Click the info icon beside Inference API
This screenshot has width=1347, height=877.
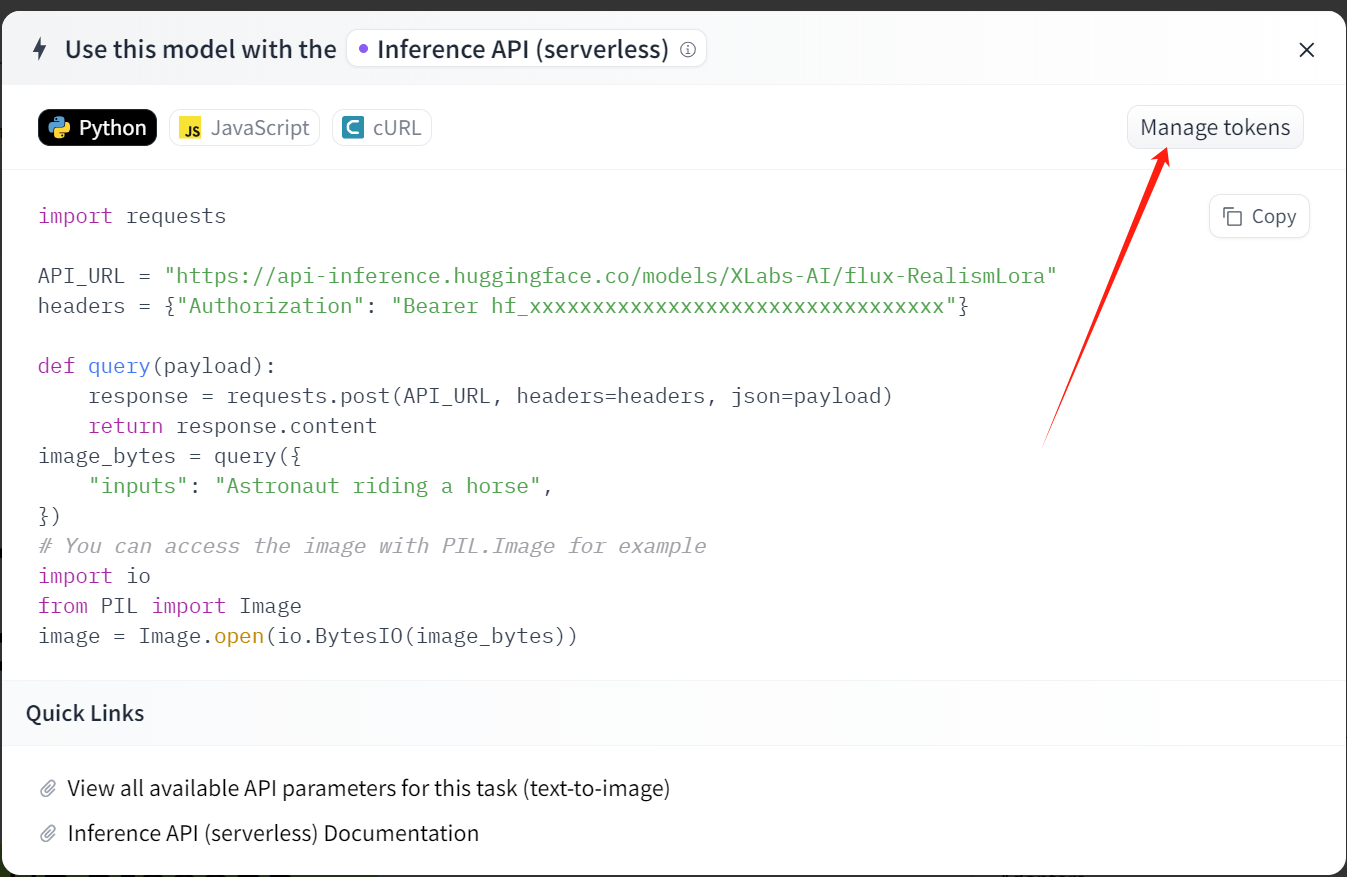point(688,49)
